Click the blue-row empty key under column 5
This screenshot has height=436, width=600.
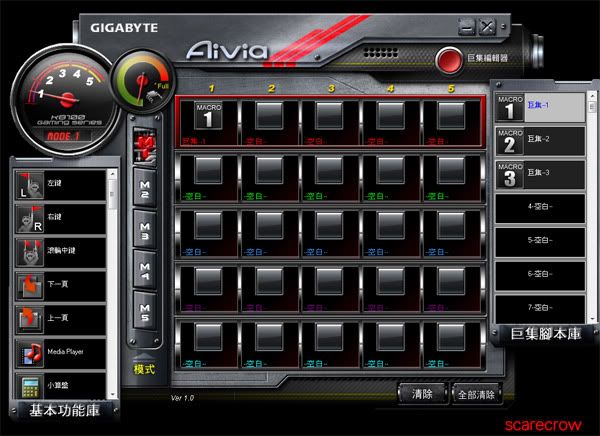point(452,226)
